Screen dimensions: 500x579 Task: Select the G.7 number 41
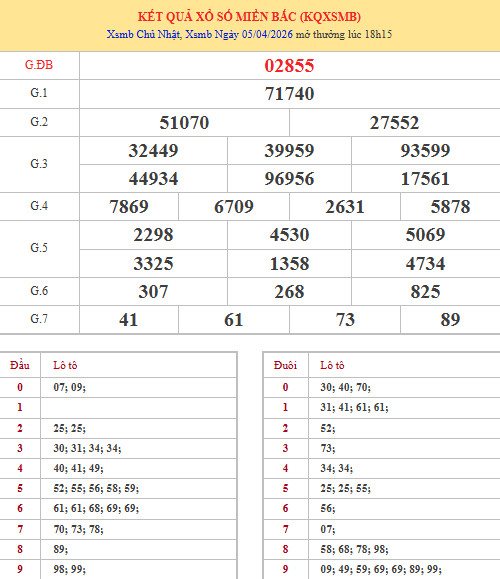[129, 320]
